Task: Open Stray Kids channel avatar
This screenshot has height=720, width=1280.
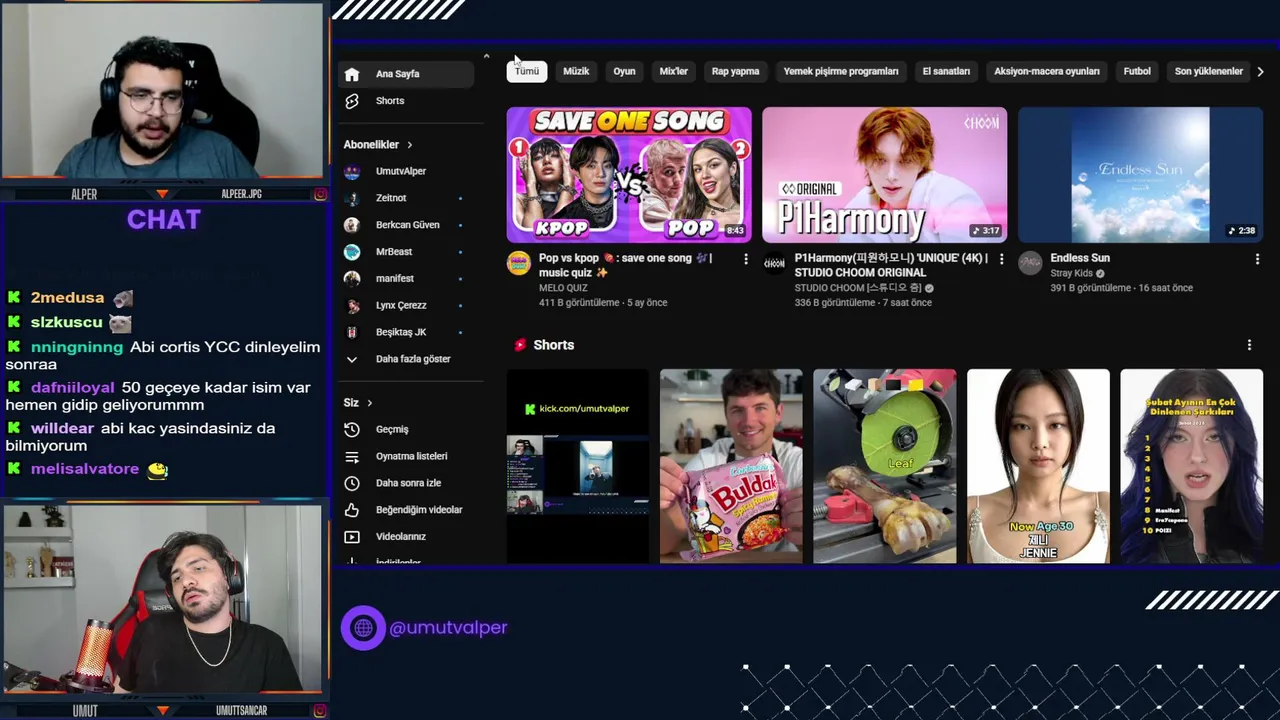Action: (1030, 263)
